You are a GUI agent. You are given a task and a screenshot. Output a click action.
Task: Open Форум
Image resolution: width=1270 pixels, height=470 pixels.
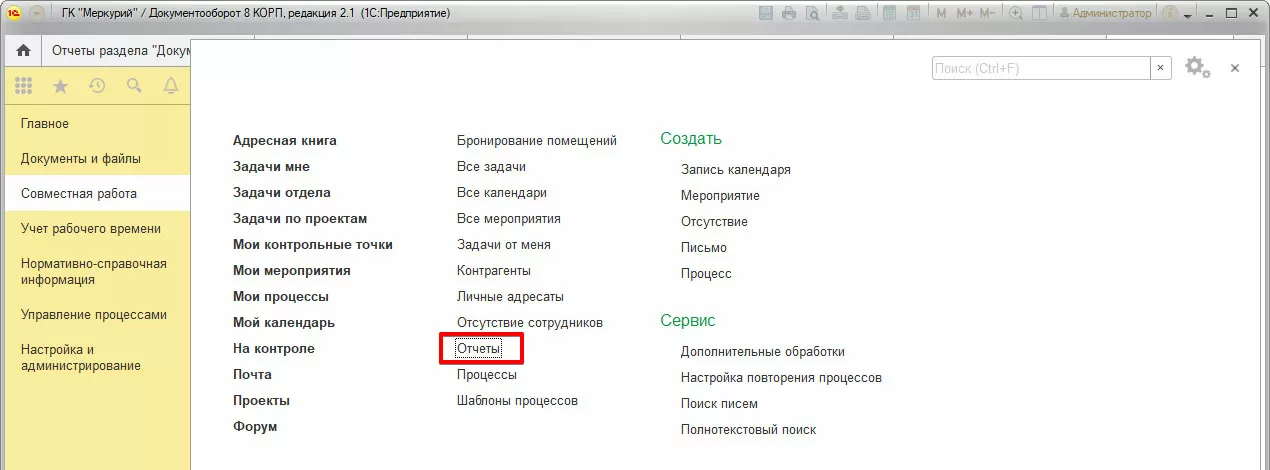coord(255,427)
